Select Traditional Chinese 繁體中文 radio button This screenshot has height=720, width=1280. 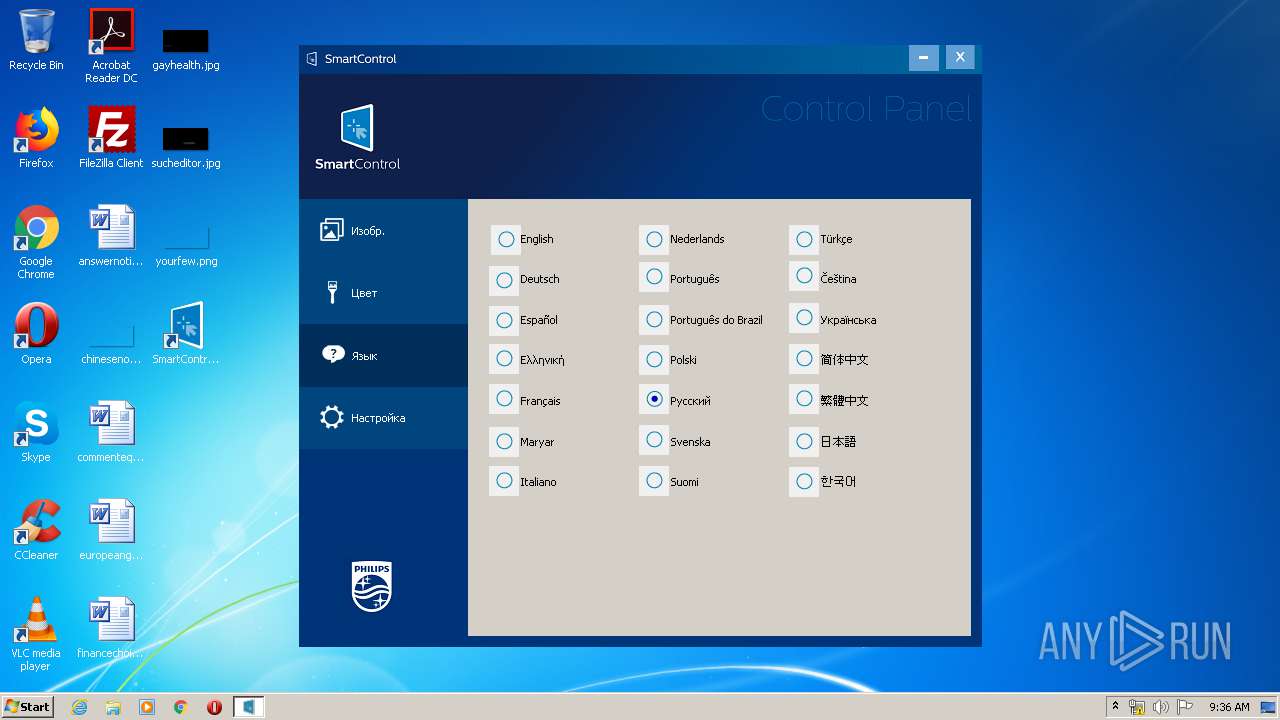804,399
